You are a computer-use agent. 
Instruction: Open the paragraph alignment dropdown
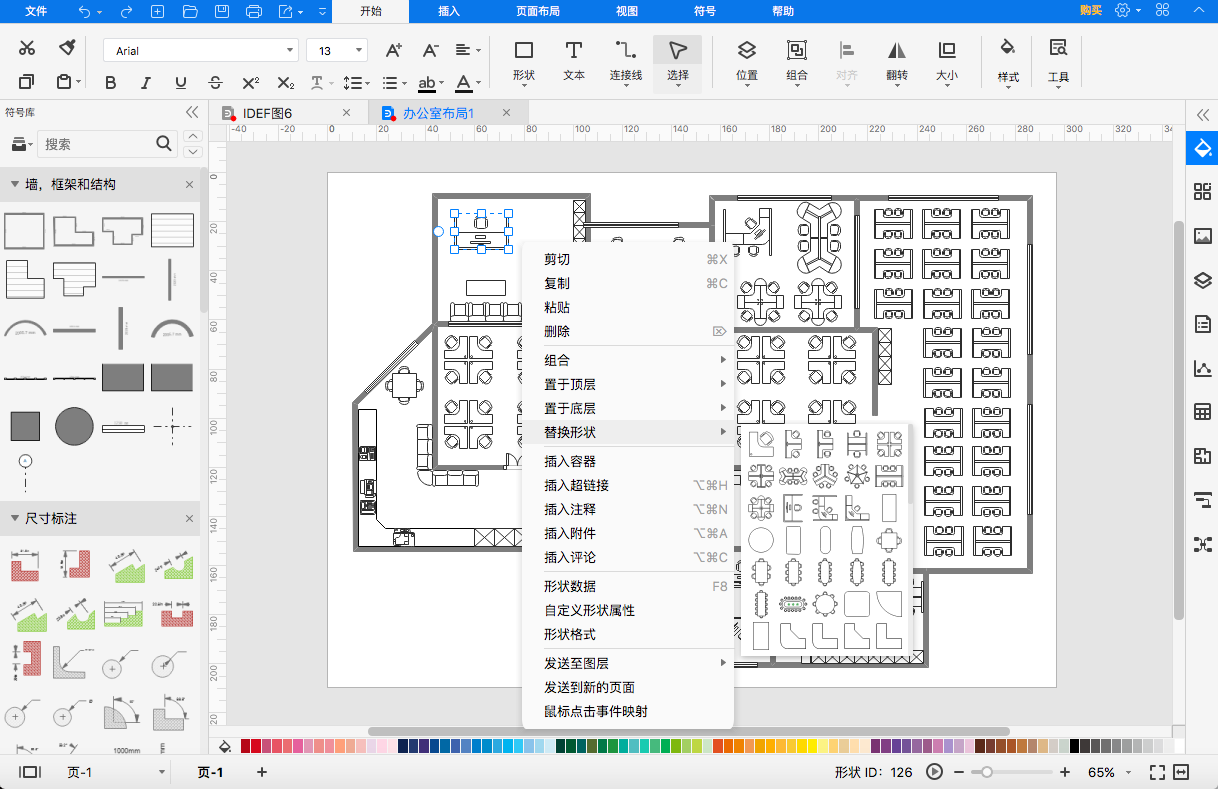[x=468, y=50]
